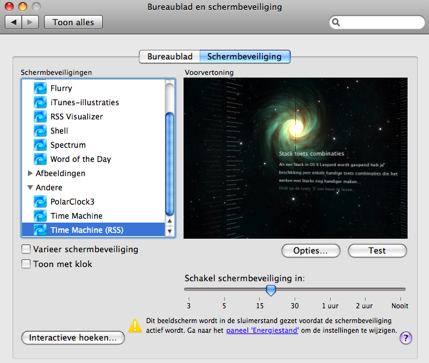
Task: Click the list scrollbar up arrow
Action: tap(170, 221)
